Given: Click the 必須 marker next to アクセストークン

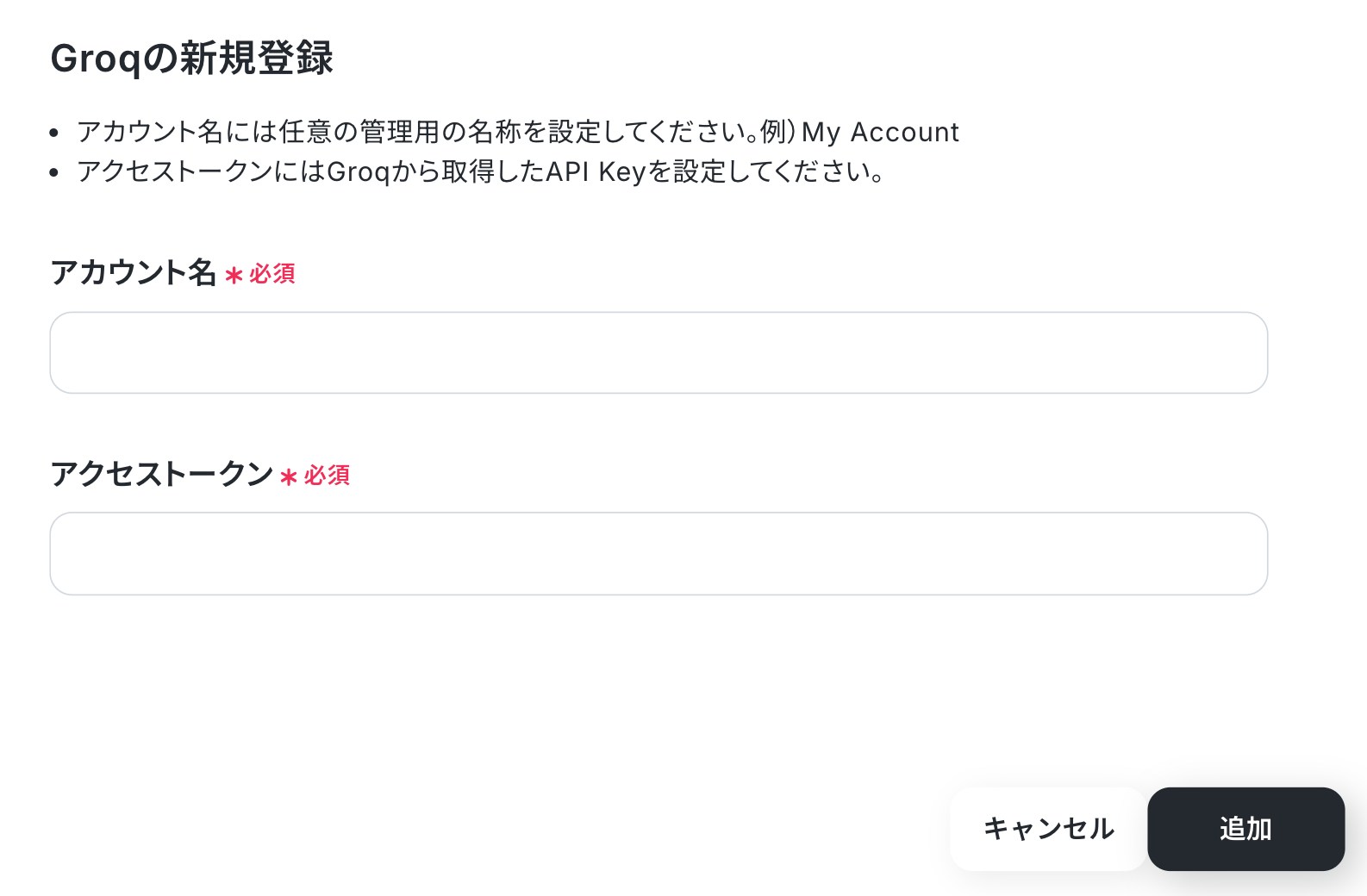Looking at the screenshot, I should point(327,476).
